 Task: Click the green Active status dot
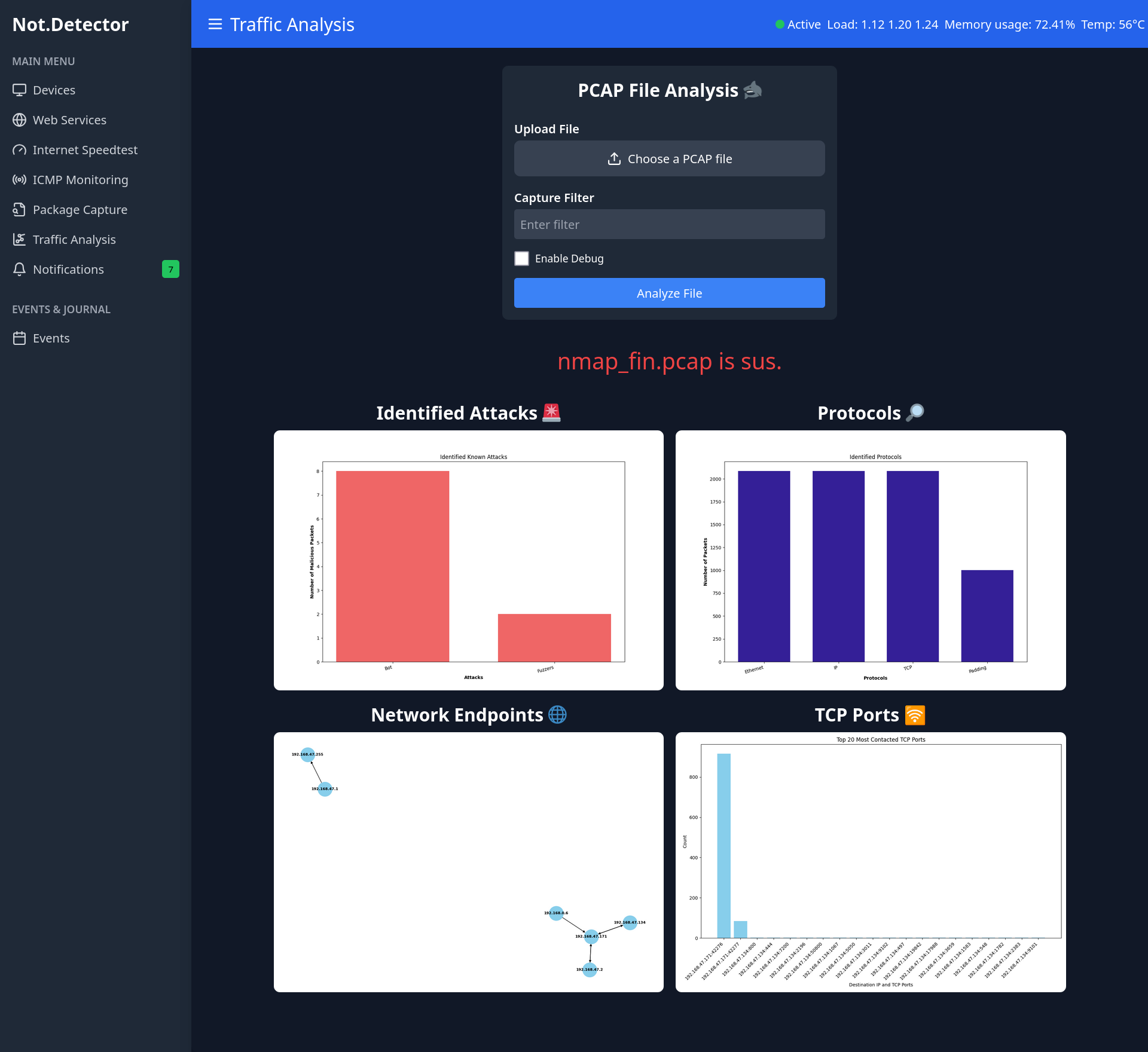[780, 25]
